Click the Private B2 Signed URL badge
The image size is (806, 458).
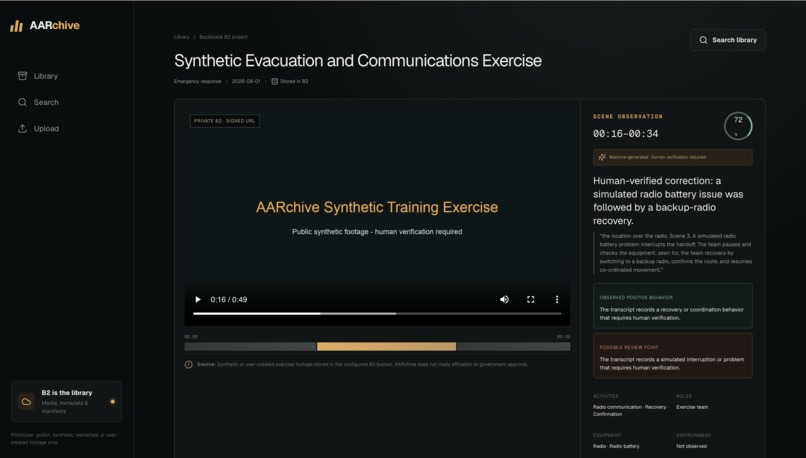[x=225, y=121]
